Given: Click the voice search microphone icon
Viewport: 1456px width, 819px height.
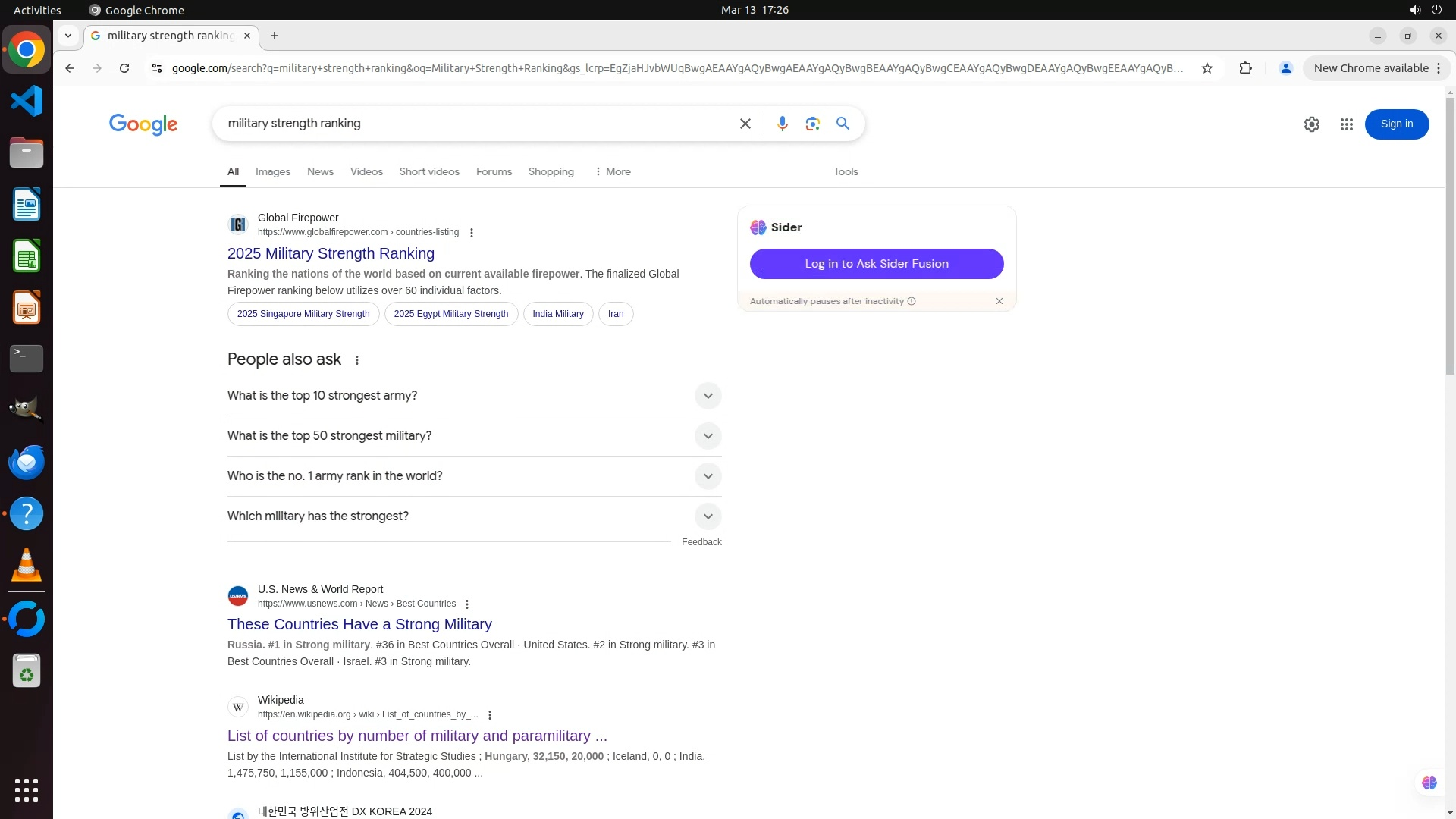Looking at the screenshot, I should pos(782,124).
